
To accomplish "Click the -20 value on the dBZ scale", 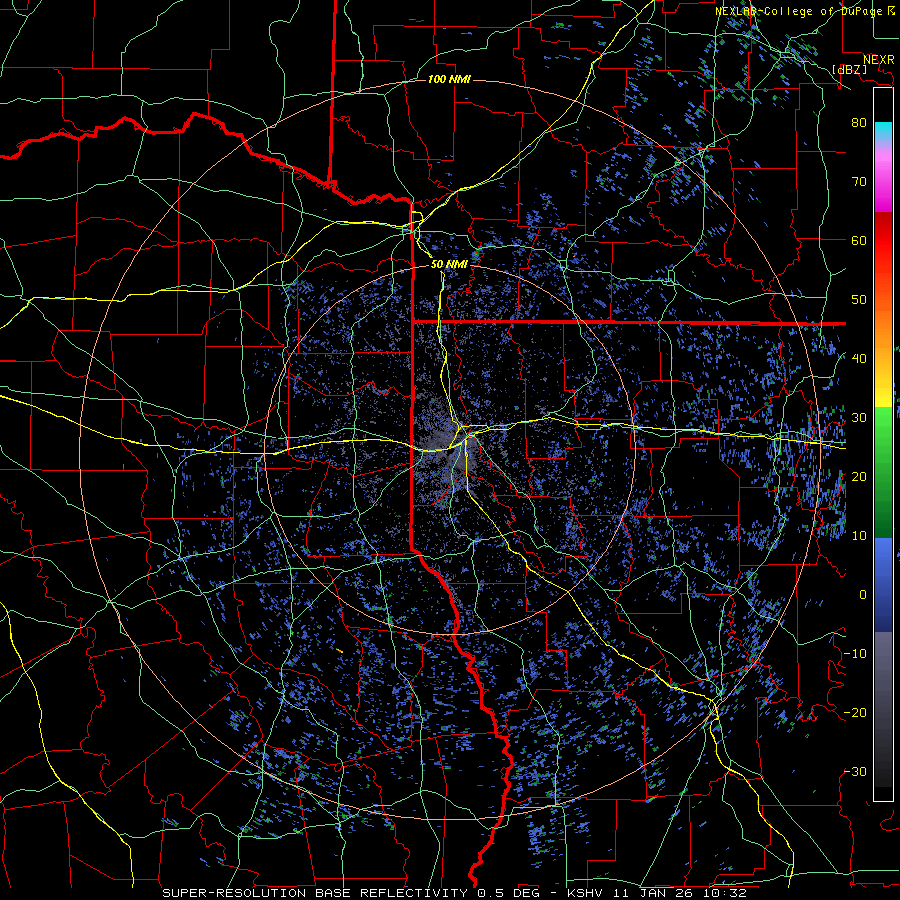I will pos(855,712).
